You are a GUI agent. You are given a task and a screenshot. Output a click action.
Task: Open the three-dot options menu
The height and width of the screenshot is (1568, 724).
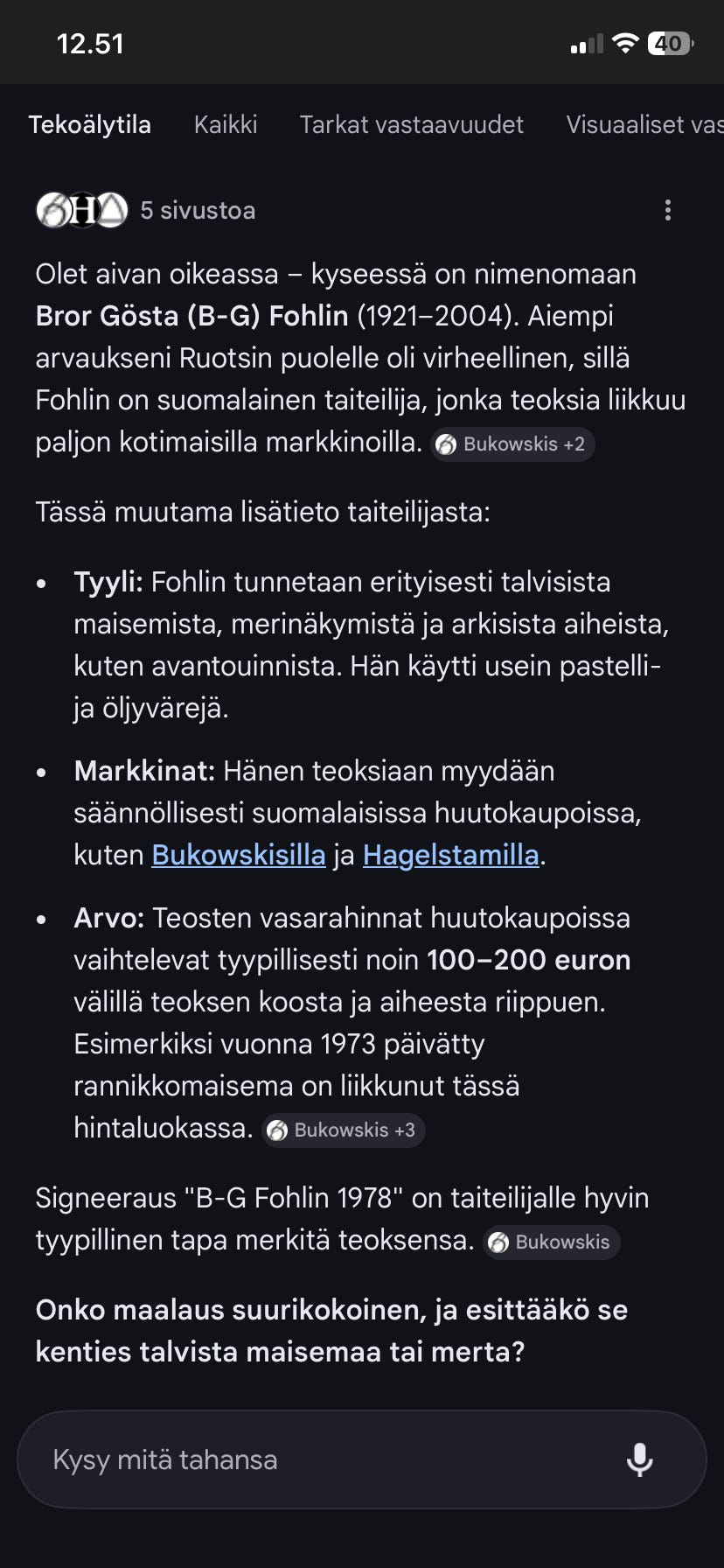coord(668,210)
